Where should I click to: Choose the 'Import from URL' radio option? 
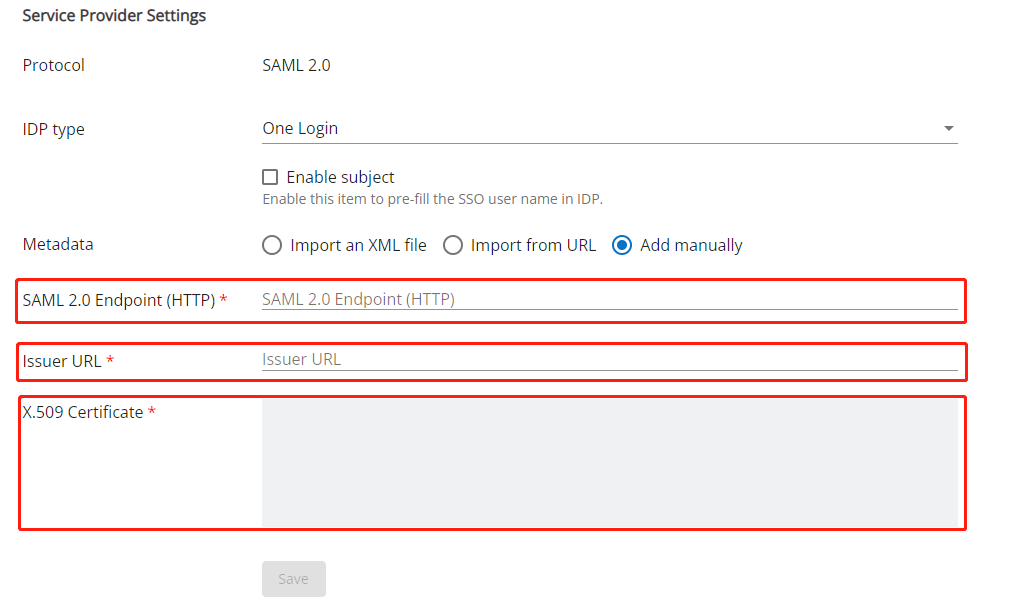point(453,245)
